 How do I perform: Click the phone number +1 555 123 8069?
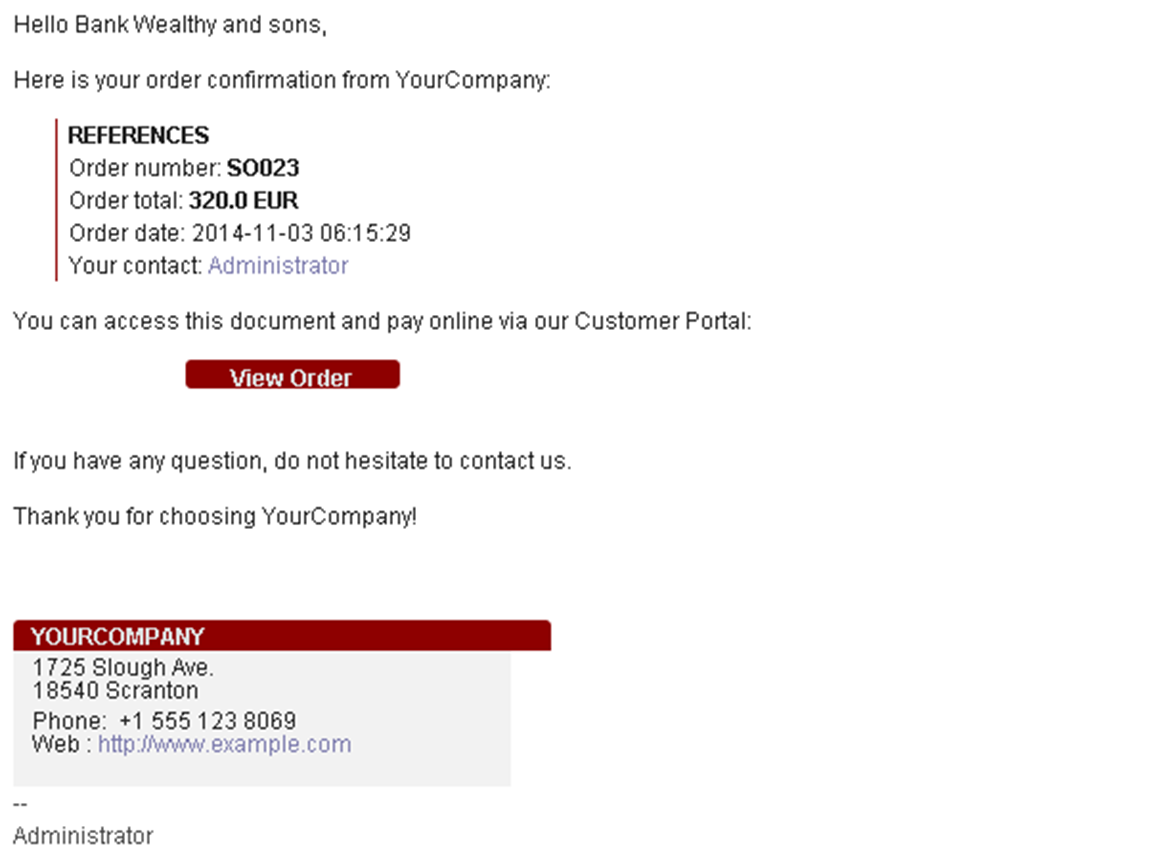(x=208, y=720)
